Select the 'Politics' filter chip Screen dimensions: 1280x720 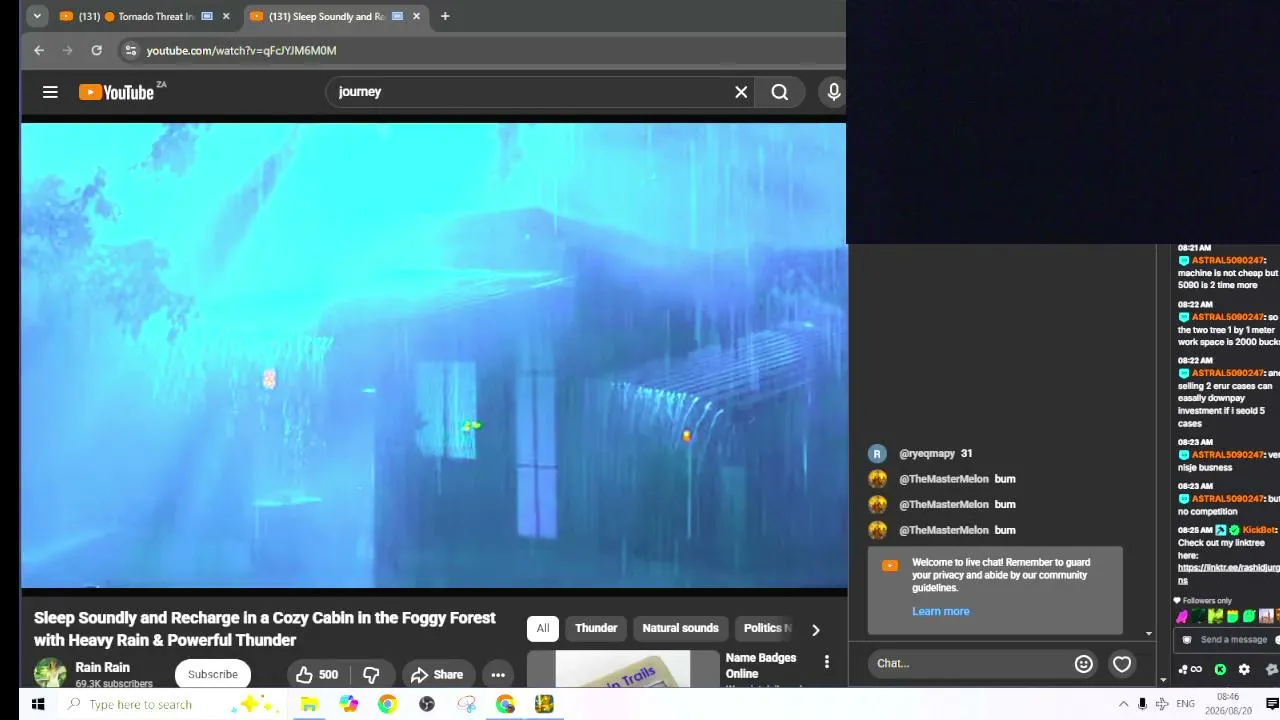tap(765, 628)
